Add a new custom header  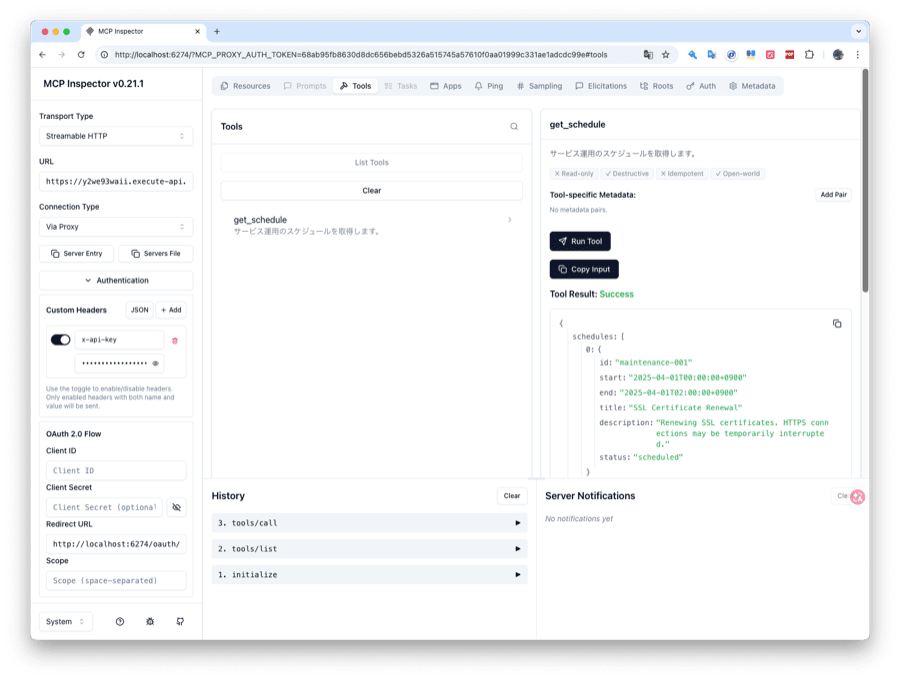171,310
